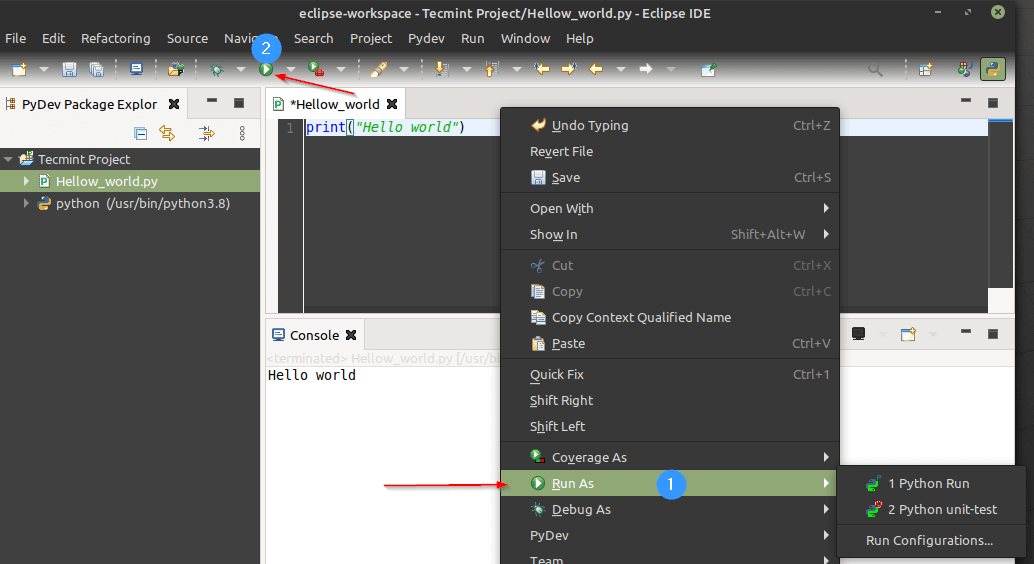Open Package Explorer view menu dots
The width and height of the screenshot is (1034, 564).
tap(242, 133)
